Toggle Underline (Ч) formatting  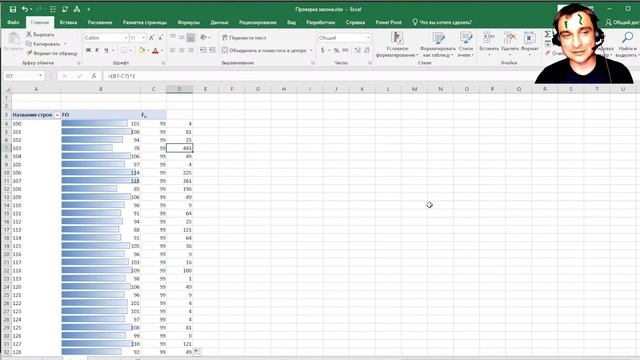tap(106, 50)
